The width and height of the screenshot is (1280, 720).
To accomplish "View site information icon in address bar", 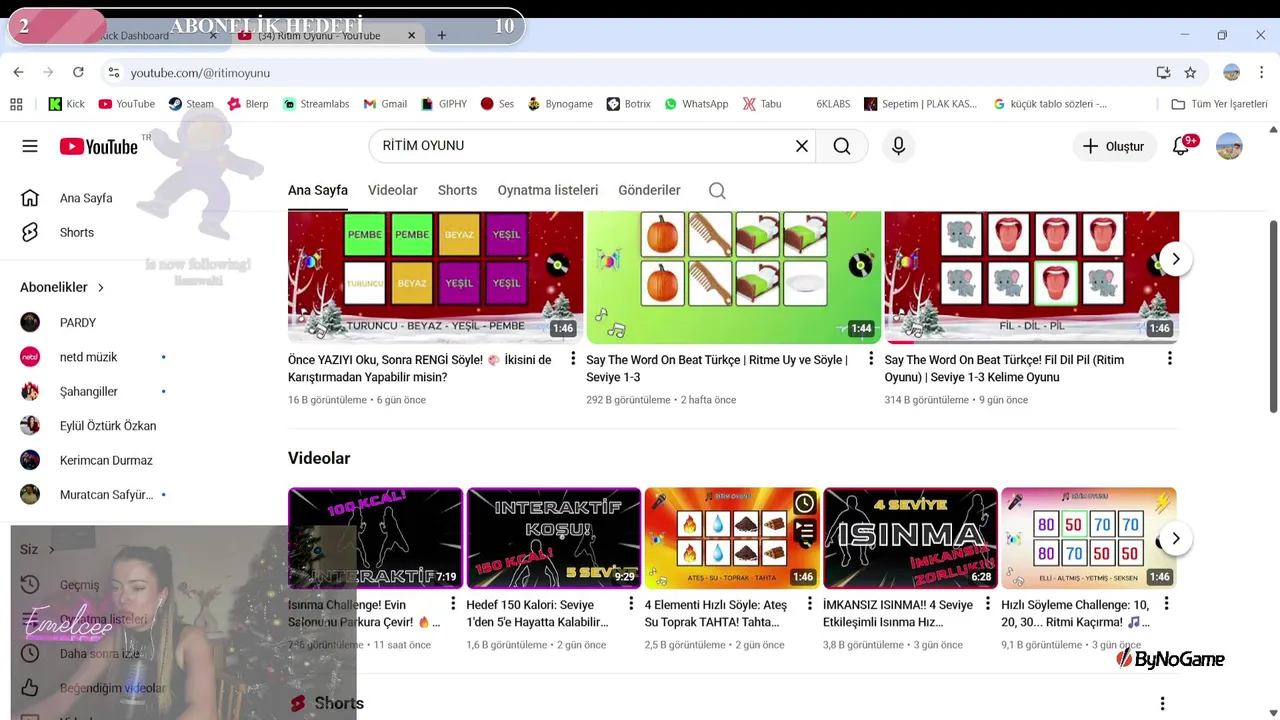I will pos(114,73).
